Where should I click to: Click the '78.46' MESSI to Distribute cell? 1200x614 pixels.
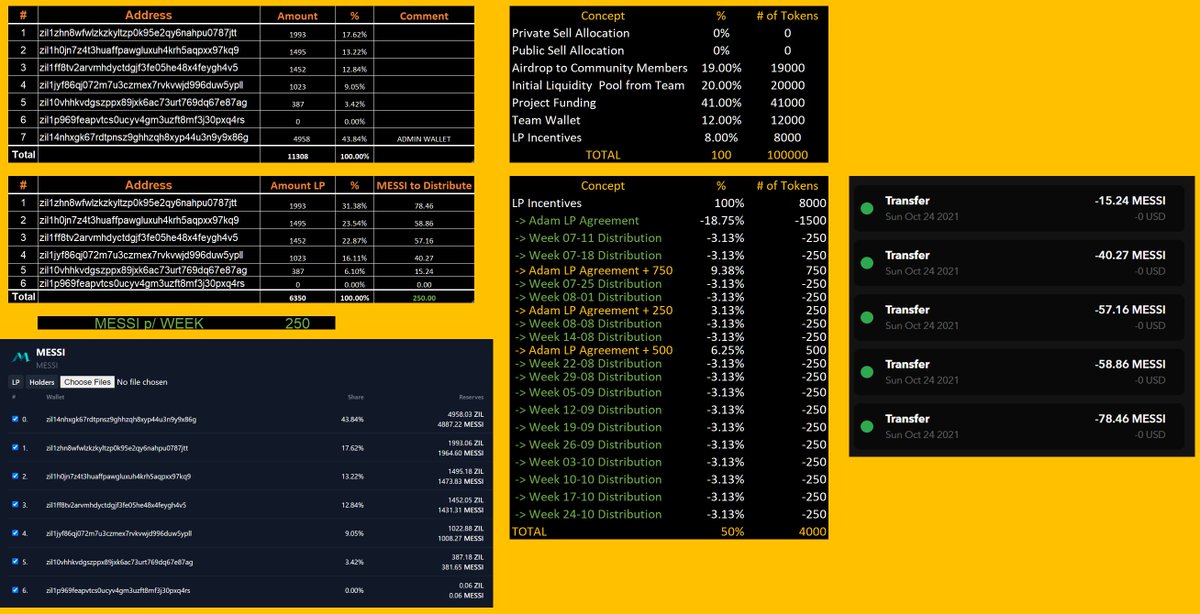pyautogui.click(x=424, y=203)
